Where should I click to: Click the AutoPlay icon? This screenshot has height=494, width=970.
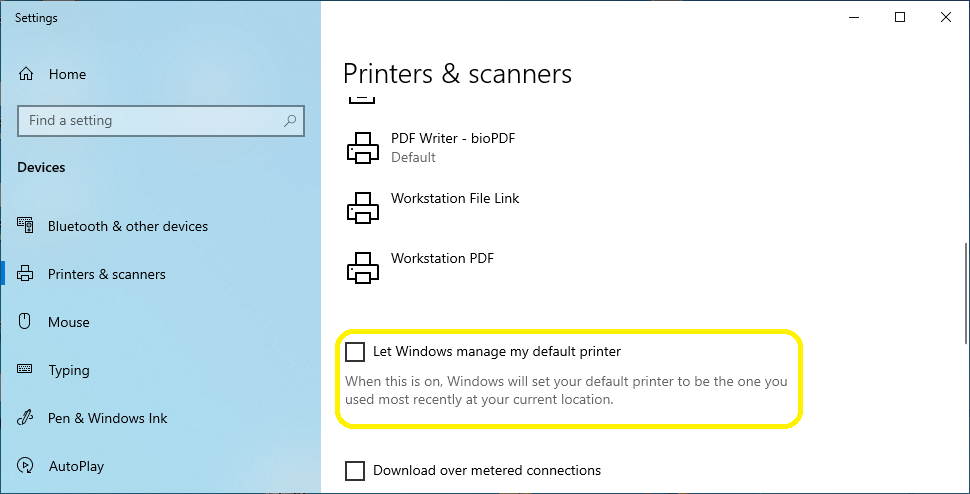pos(25,466)
